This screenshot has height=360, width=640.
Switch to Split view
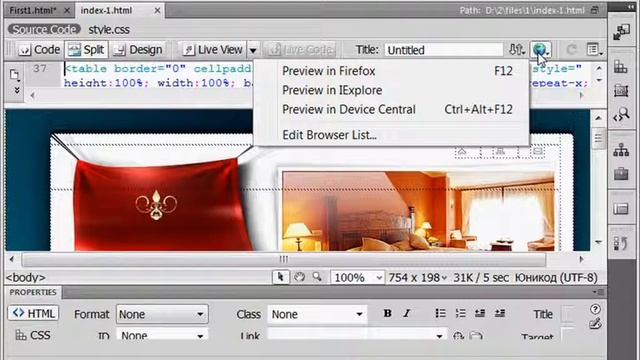(x=86, y=50)
